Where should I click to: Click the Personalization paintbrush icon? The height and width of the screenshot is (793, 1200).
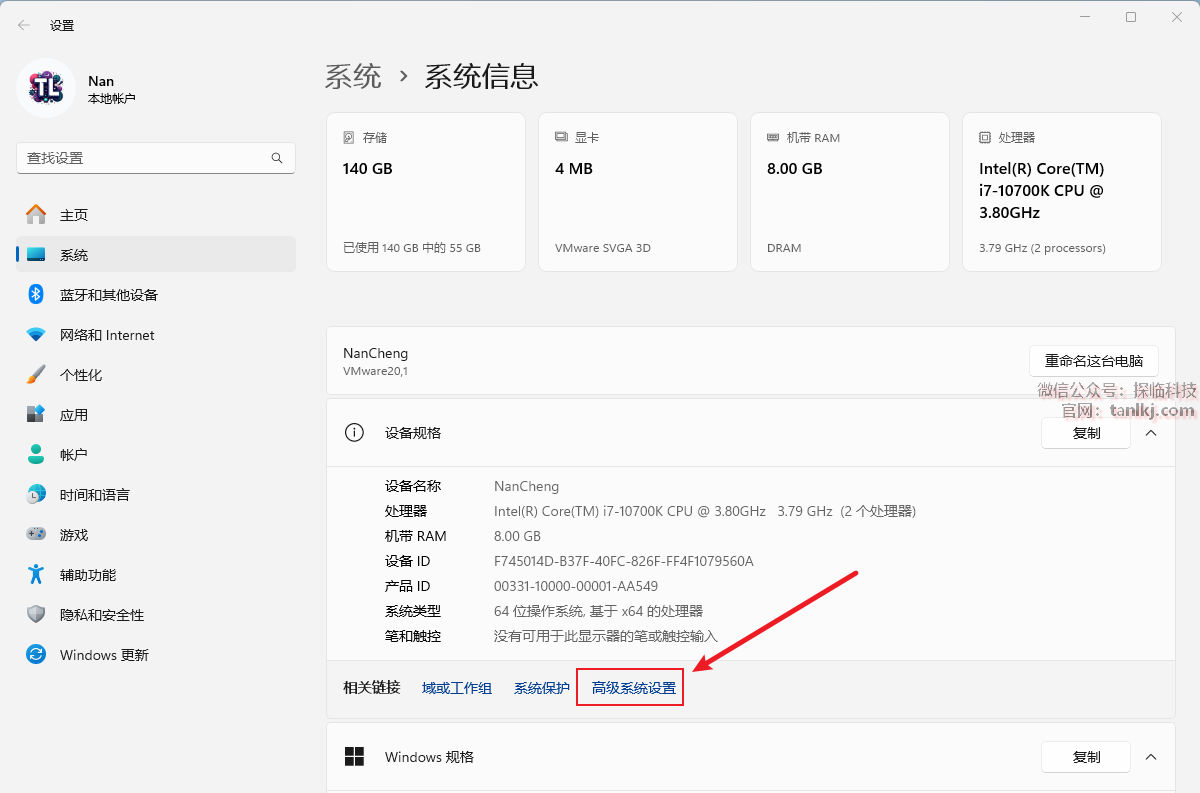click(x=36, y=375)
